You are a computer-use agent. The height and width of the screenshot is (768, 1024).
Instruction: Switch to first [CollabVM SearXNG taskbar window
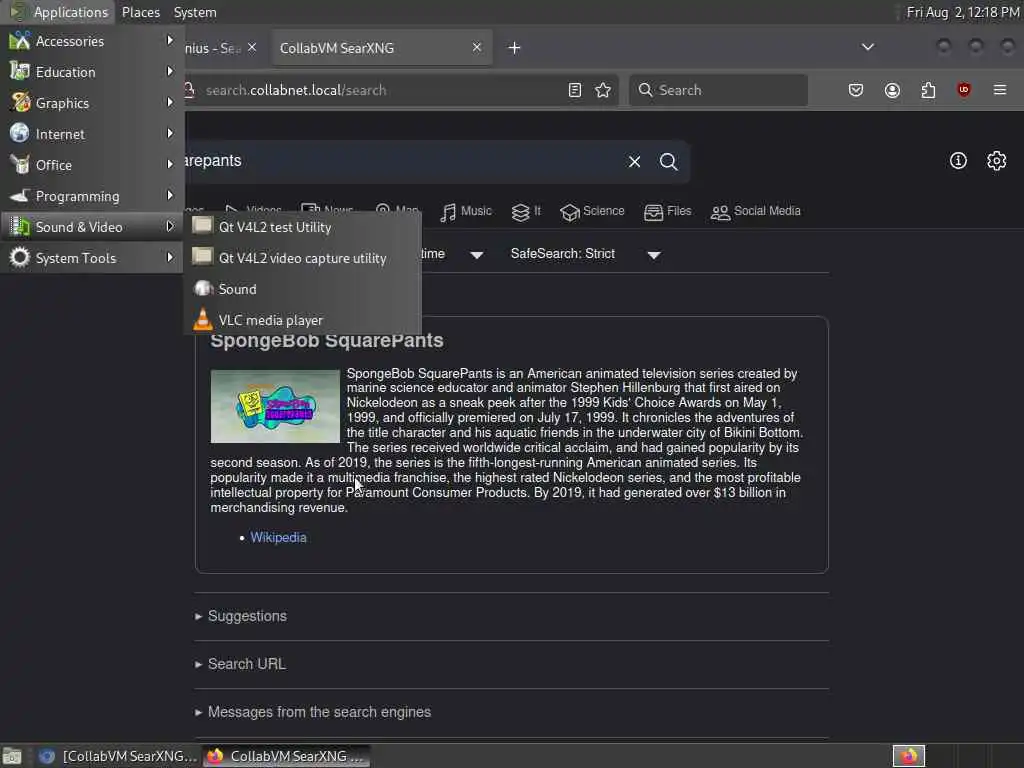(x=117, y=756)
